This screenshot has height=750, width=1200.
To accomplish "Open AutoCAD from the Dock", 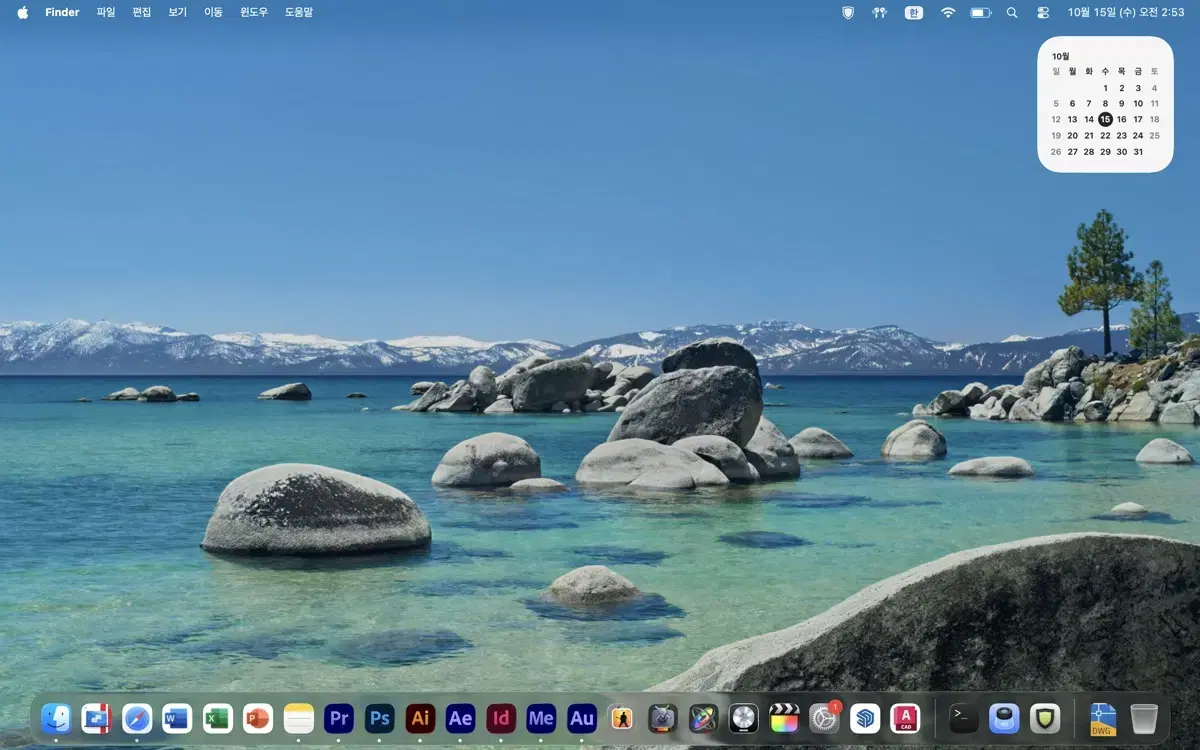I will pos(903,718).
